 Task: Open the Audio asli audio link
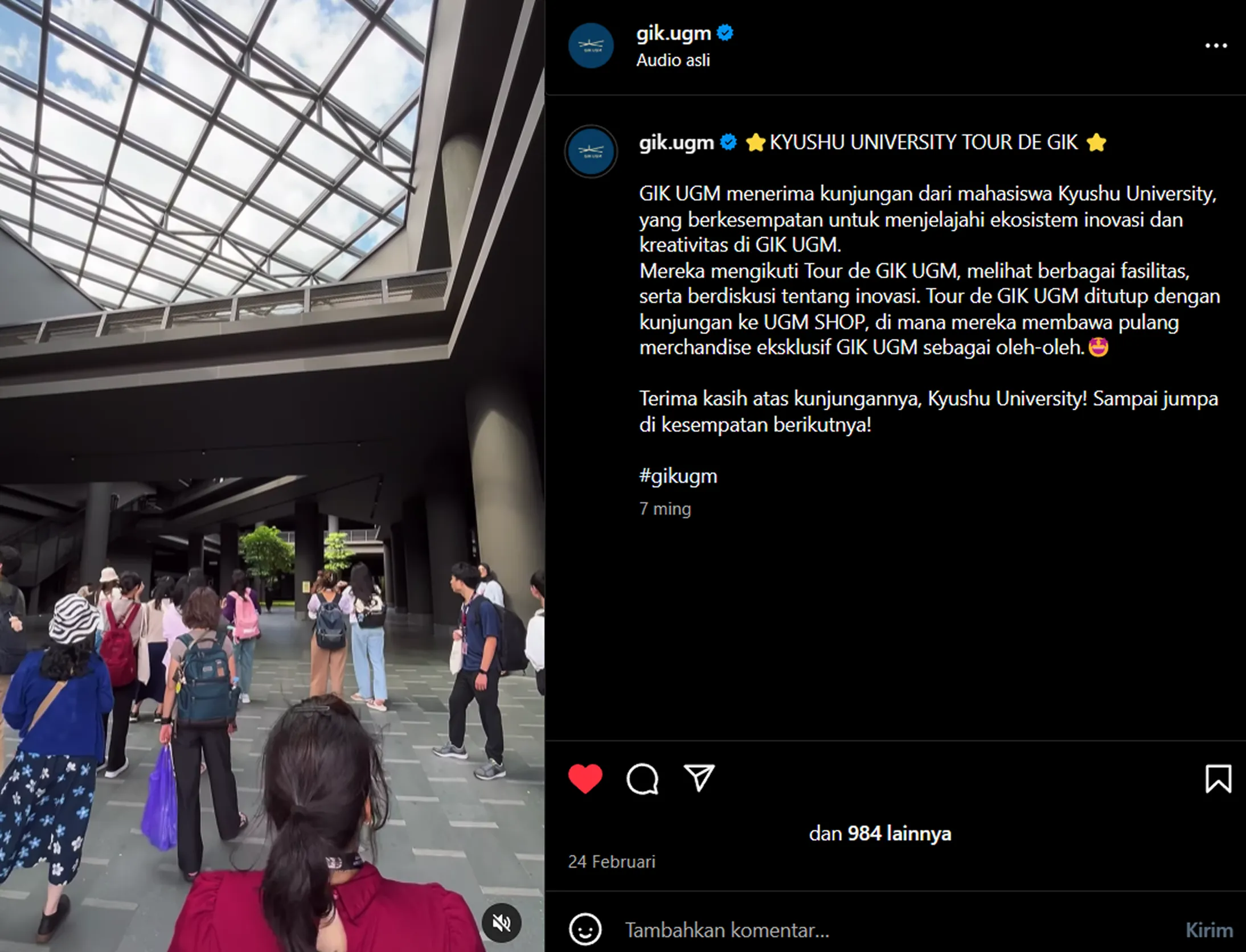click(x=673, y=60)
